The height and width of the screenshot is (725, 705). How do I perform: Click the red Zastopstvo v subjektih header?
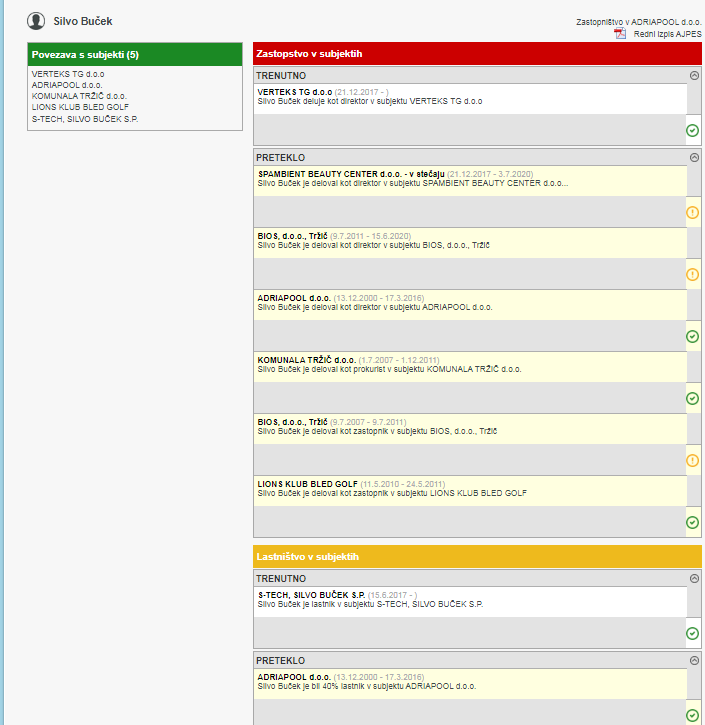coord(477,53)
